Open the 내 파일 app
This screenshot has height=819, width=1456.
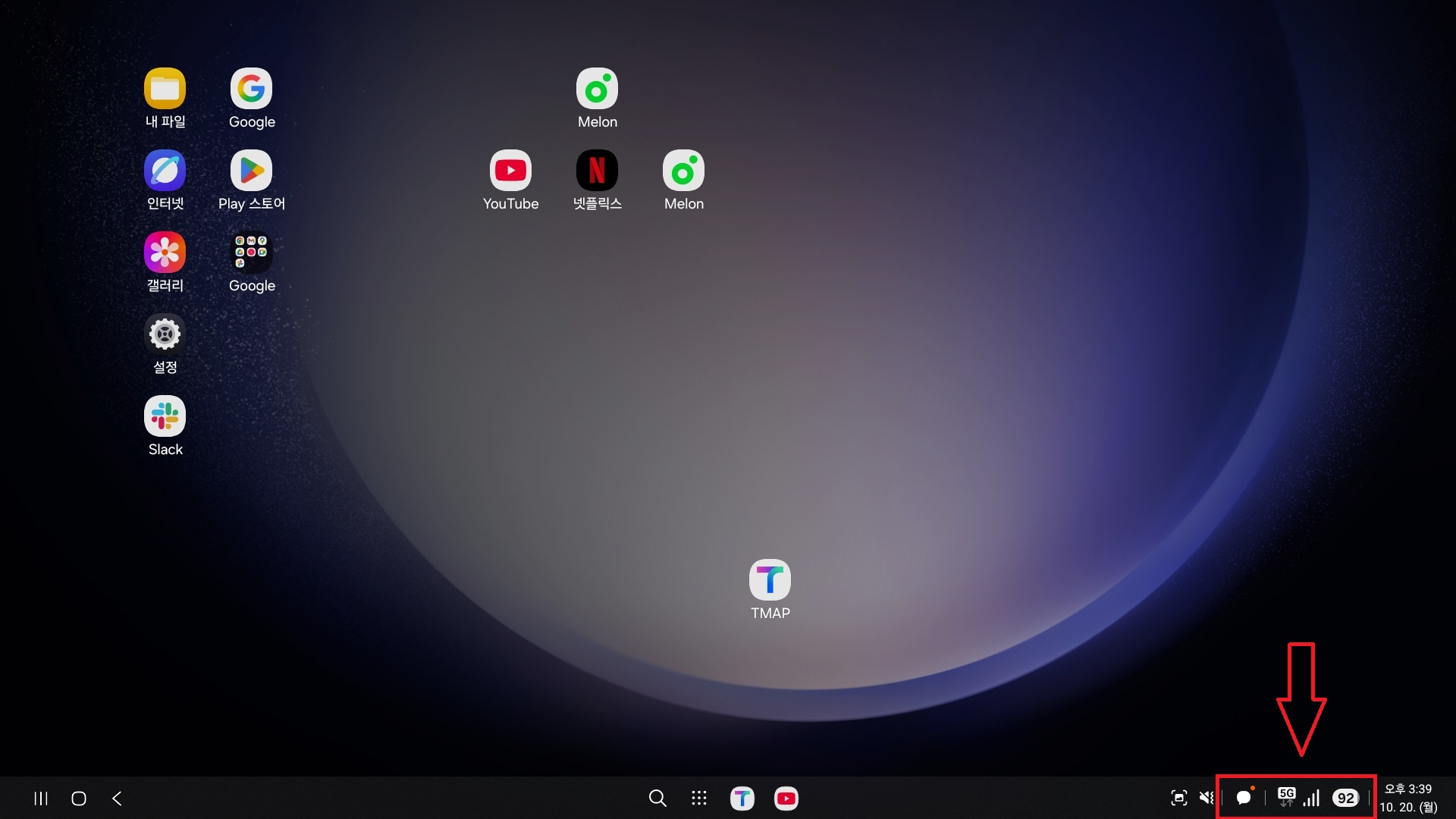click(x=165, y=89)
